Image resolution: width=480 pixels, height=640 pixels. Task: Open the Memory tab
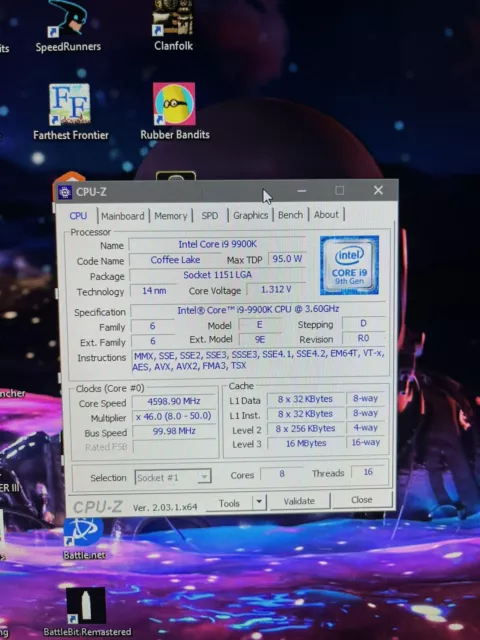pyautogui.click(x=171, y=216)
